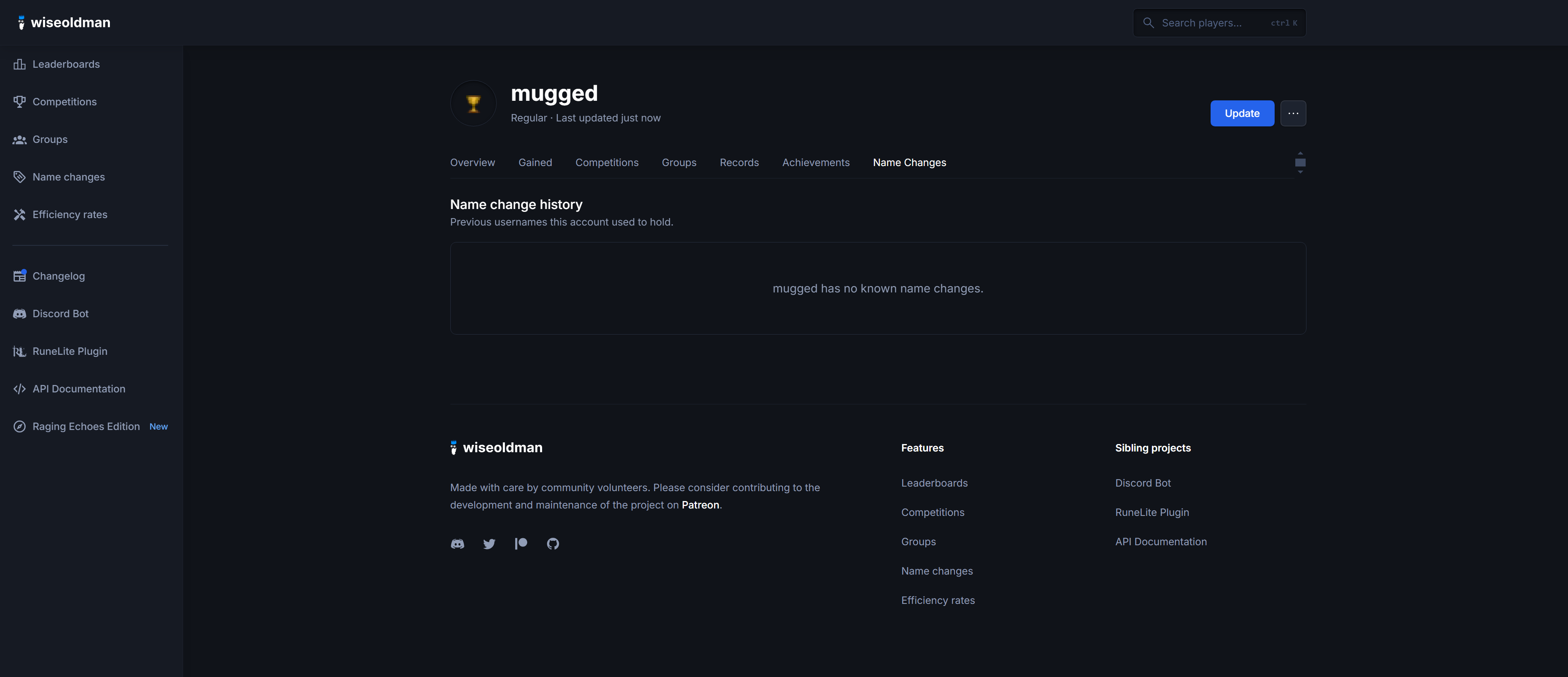Select the Overview tab
The image size is (1568, 677).
pos(472,162)
